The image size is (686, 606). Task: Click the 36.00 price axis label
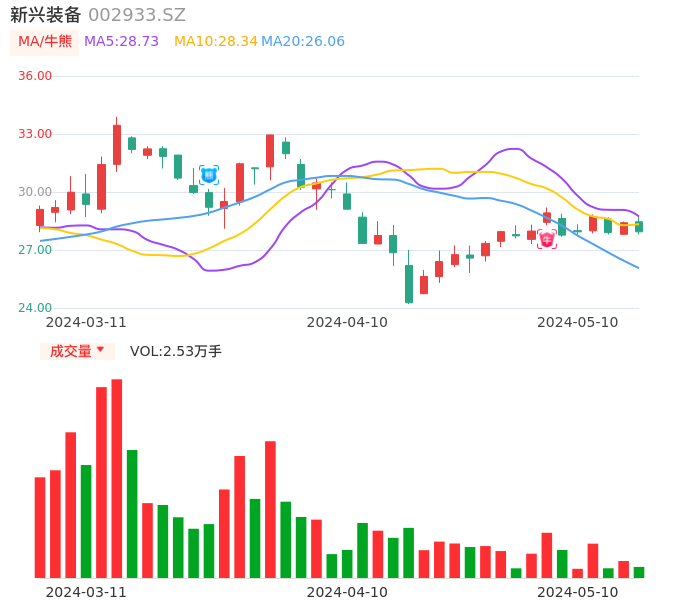click(x=35, y=76)
